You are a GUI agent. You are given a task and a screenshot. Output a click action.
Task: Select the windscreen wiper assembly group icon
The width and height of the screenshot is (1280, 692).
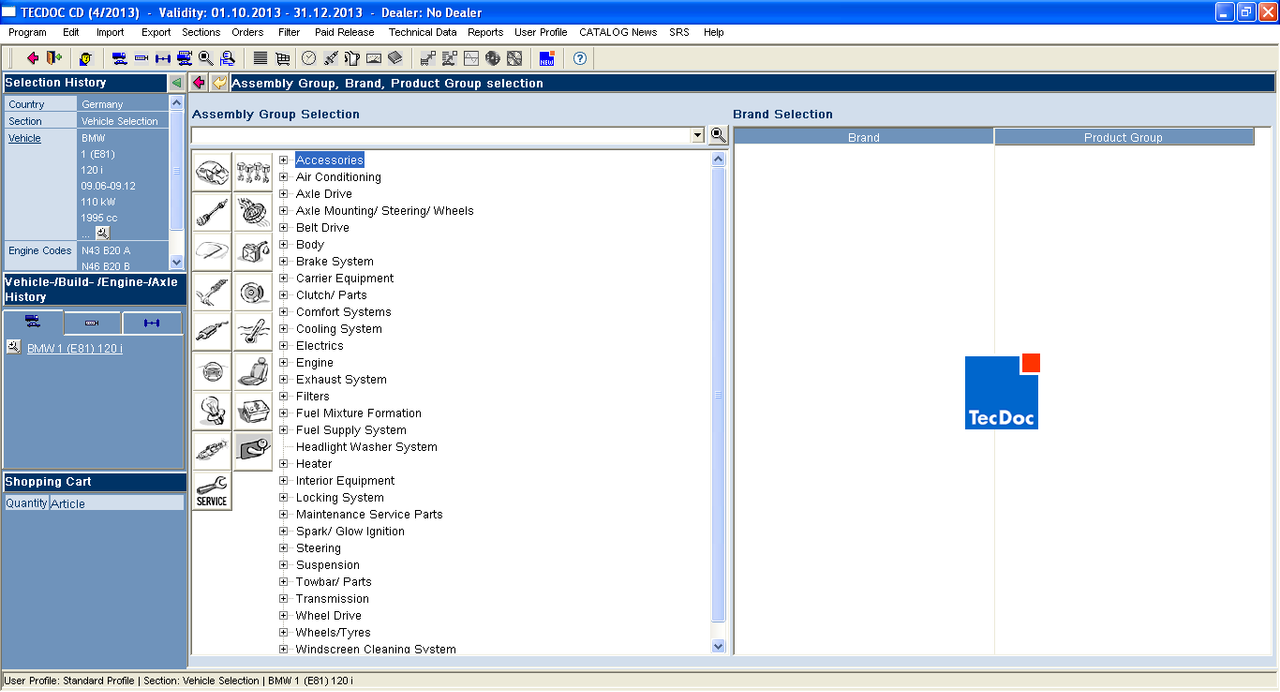212,251
